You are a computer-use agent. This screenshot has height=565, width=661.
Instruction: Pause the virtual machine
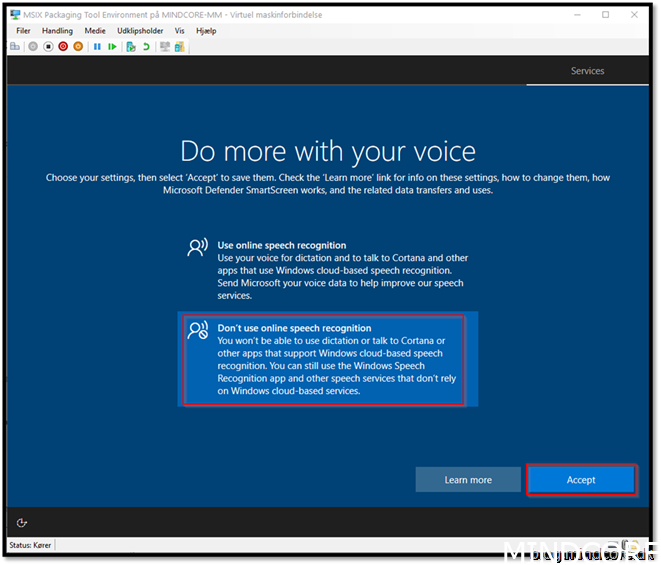click(x=97, y=46)
